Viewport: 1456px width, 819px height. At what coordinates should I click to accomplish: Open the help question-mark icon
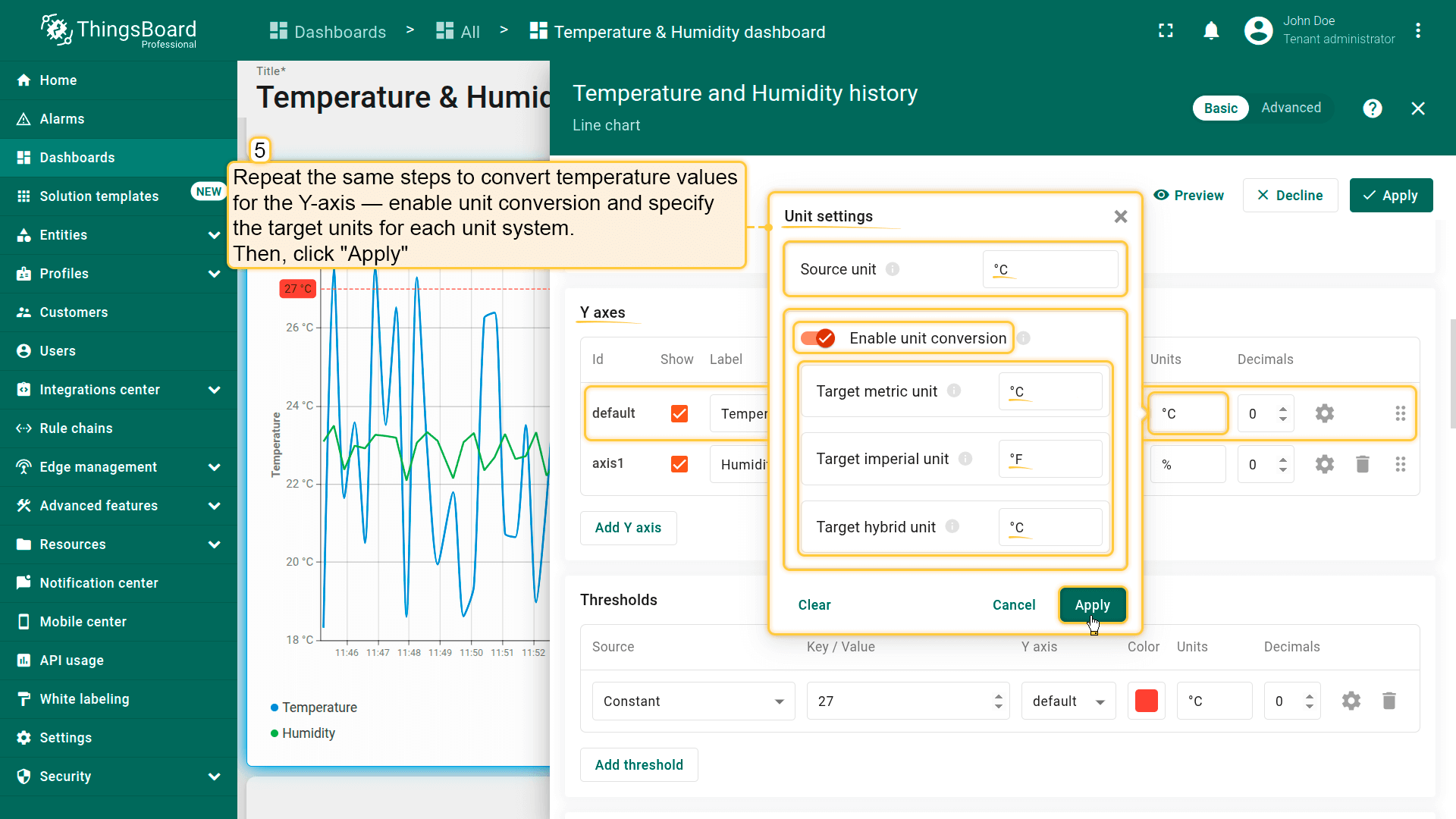click(x=1372, y=108)
